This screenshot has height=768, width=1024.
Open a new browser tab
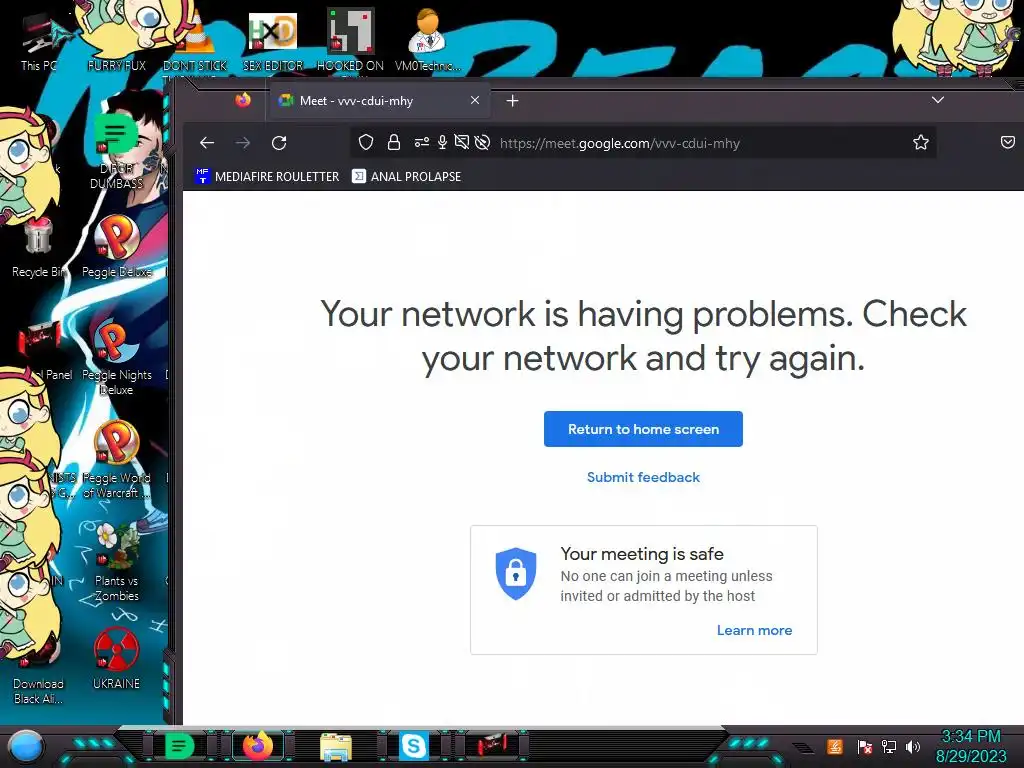coord(513,101)
